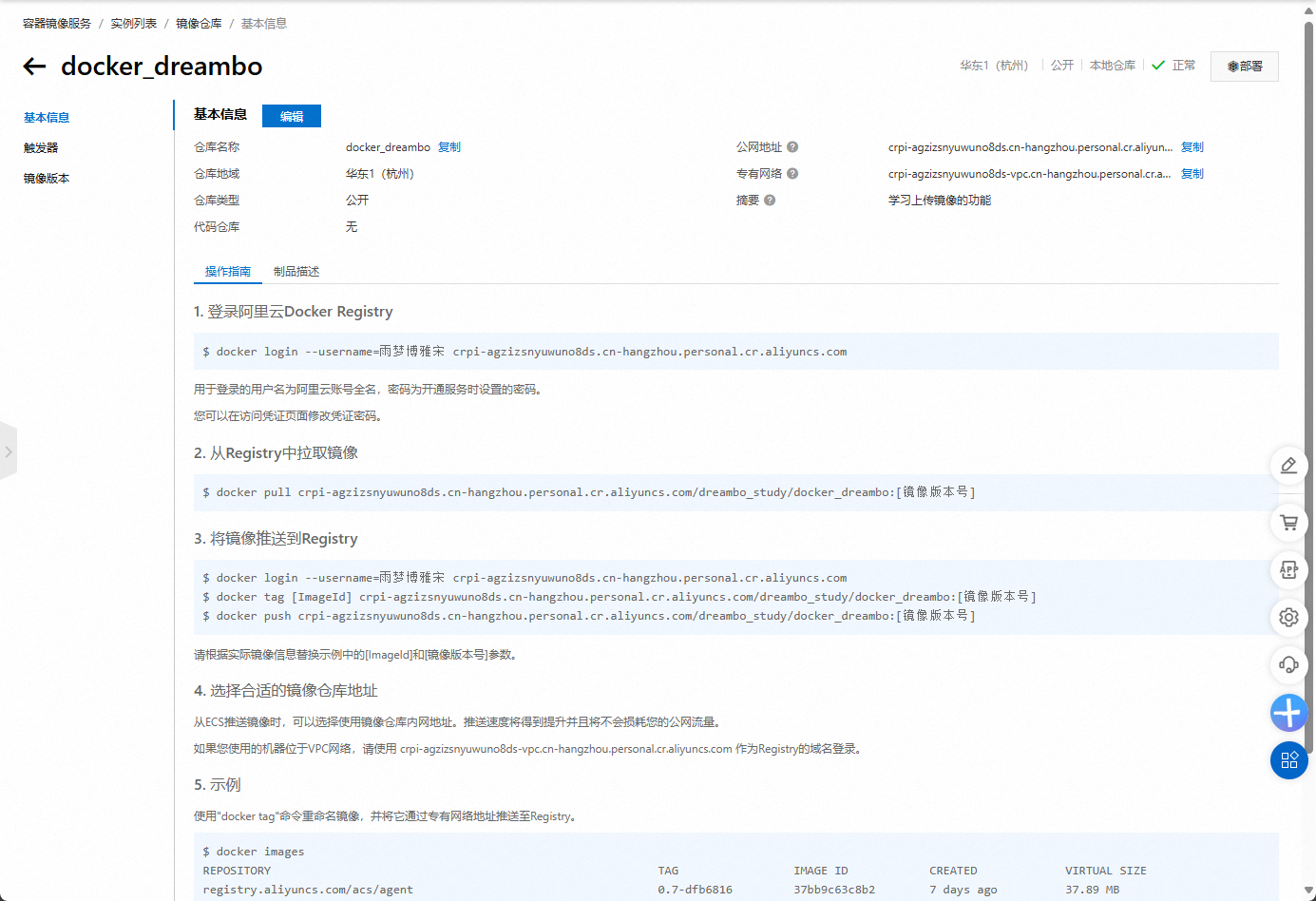The image size is (1316, 901).
Task: Open the shopping cart floating icon
Action: click(1288, 522)
